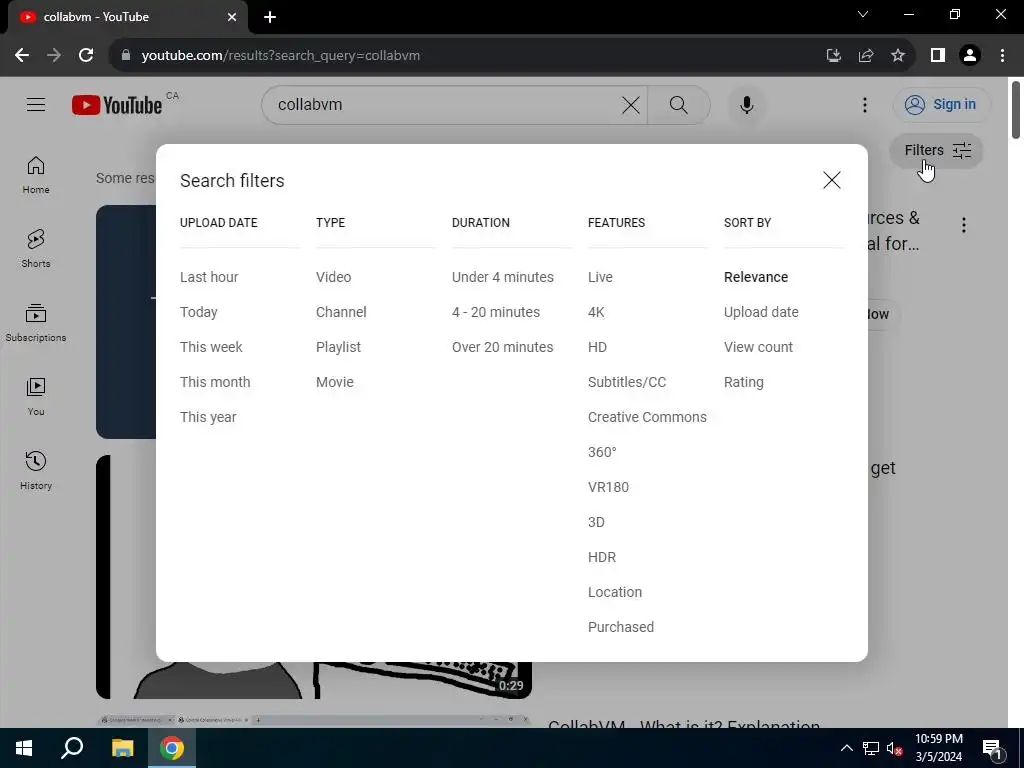Go to the YouTube home logo
This screenshot has height=768, width=1024.
(x=117, y=104)
